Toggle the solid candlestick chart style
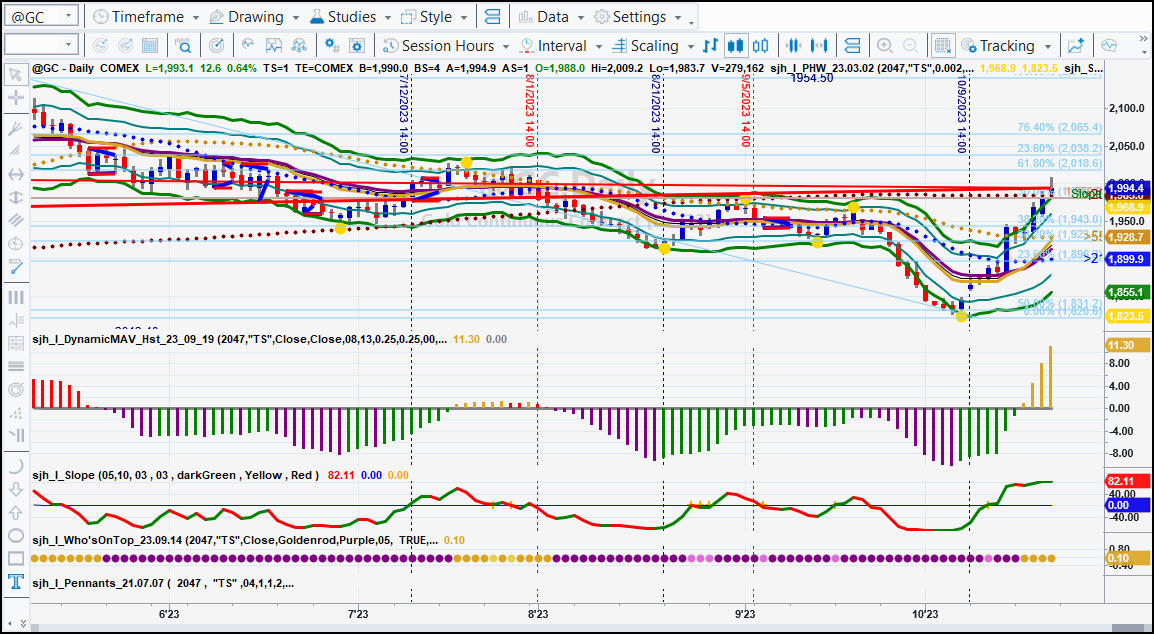Viewport: 1154px width, 634px height. [735, 46]
